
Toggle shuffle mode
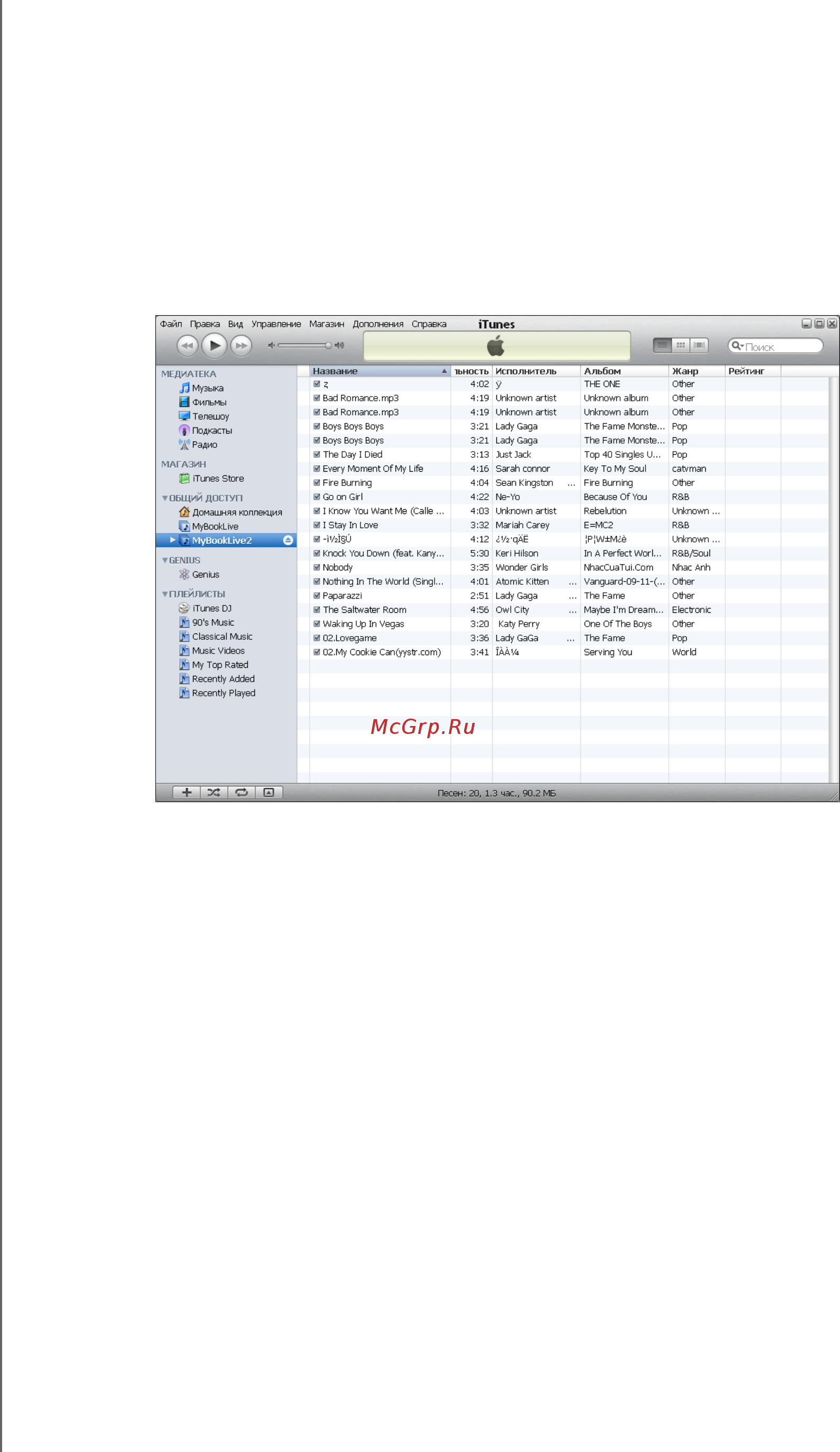(214, 793)
